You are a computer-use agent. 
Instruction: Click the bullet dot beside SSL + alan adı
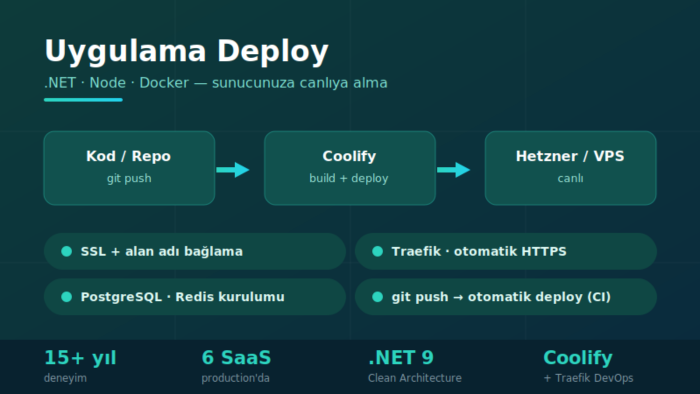[x=67, y=251]
